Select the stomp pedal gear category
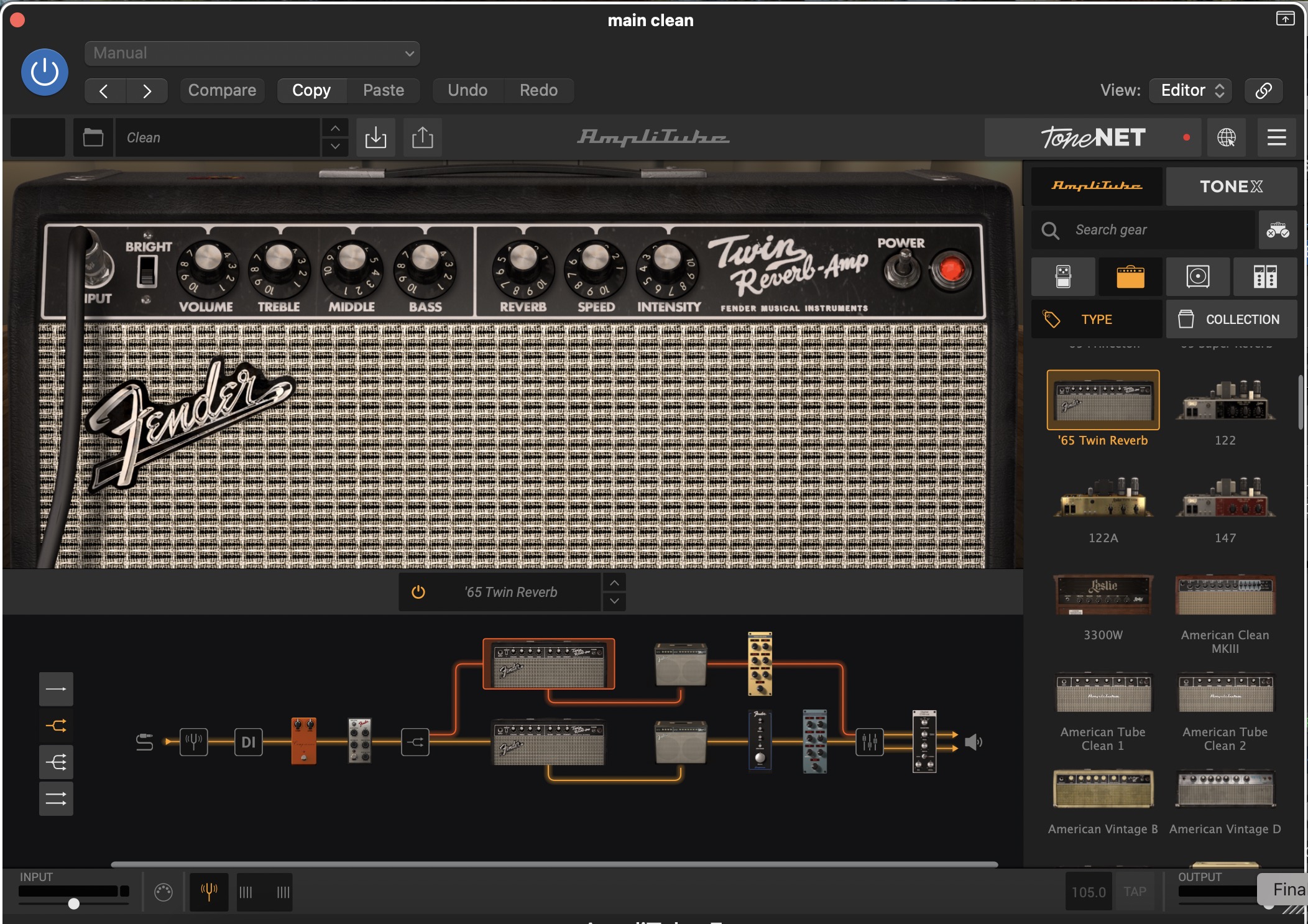The image size is (1308, 924). pyautogui.click(x=1063, y=277)
